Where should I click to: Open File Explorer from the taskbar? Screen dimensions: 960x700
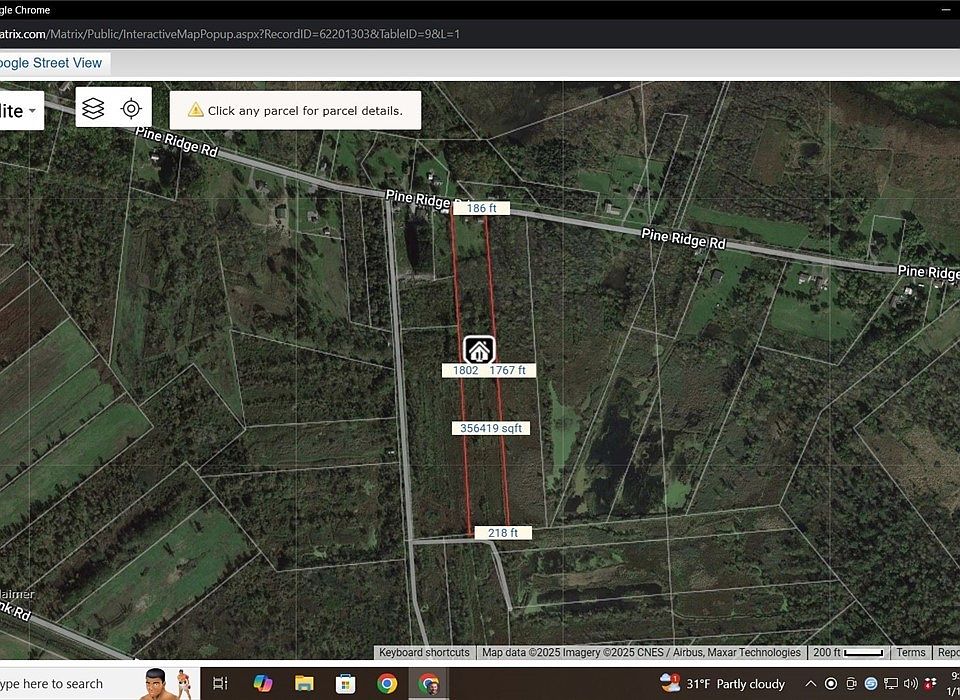pos(305,684)
